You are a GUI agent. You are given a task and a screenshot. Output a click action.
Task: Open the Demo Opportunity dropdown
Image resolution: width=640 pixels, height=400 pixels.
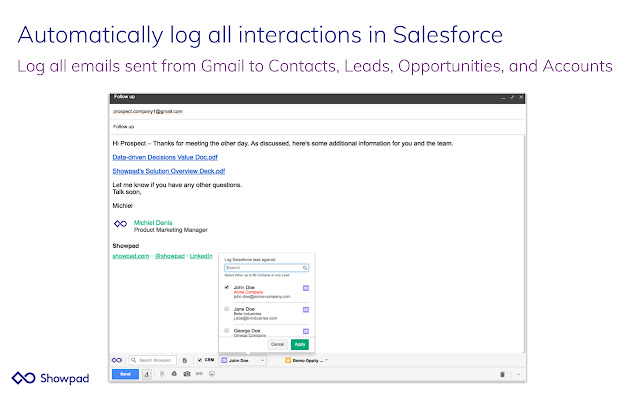327,359
